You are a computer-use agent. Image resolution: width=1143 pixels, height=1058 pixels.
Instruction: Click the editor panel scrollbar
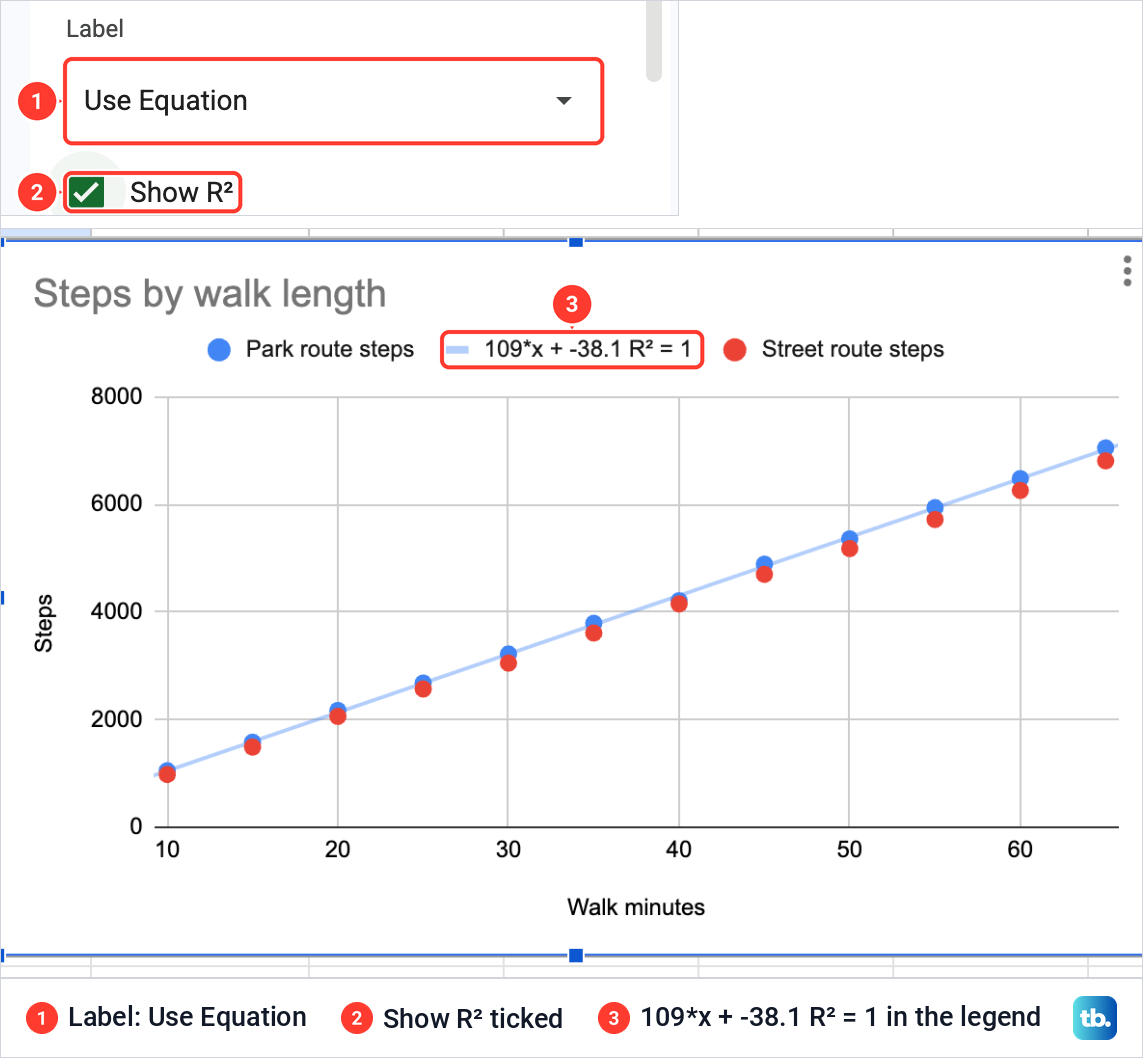(654, 40)
